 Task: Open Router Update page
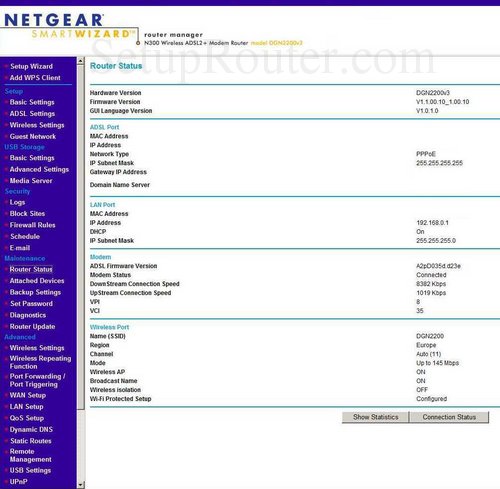[32, 327]
